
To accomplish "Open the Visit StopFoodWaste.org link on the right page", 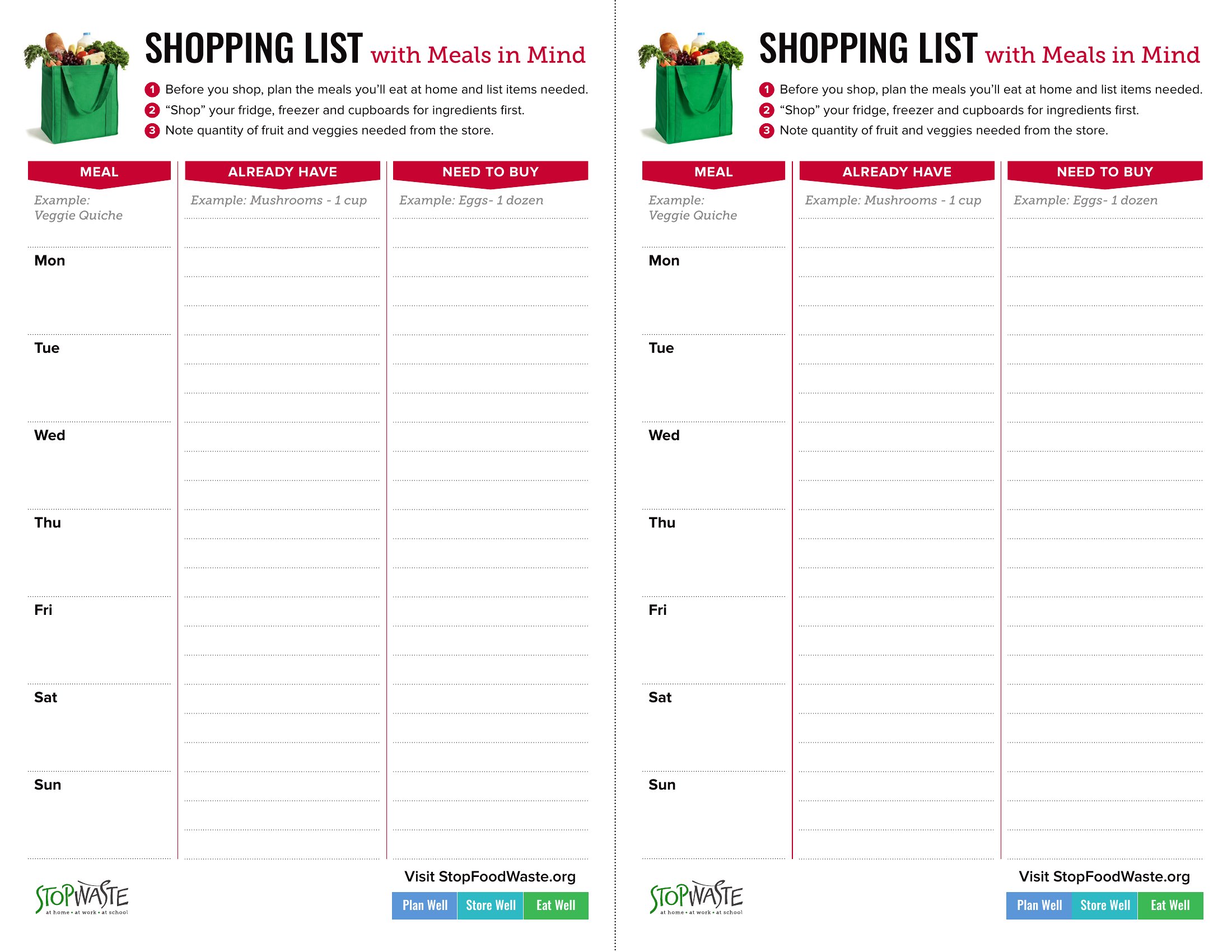I will tap(1104, 876).
